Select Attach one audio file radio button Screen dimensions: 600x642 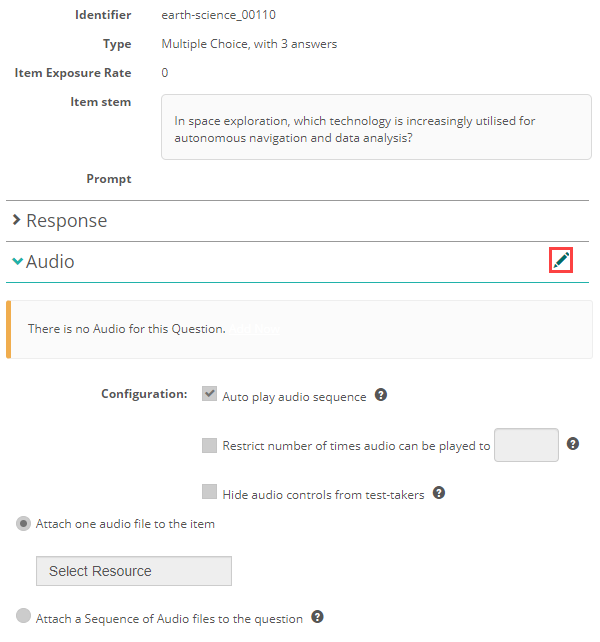(23, 523)
